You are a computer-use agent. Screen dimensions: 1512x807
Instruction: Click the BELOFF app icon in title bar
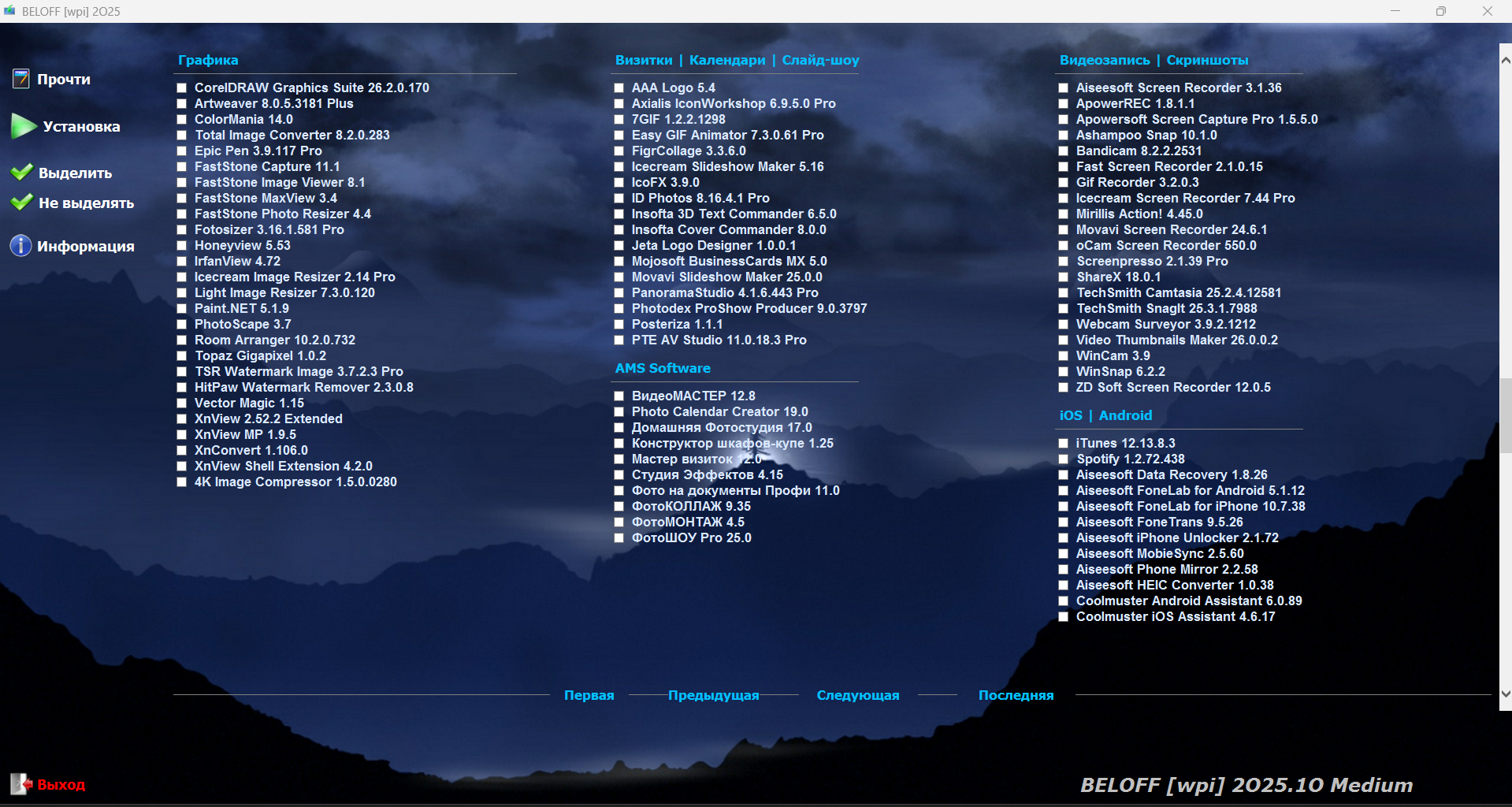pyautogui.click(x=9, y=11)
